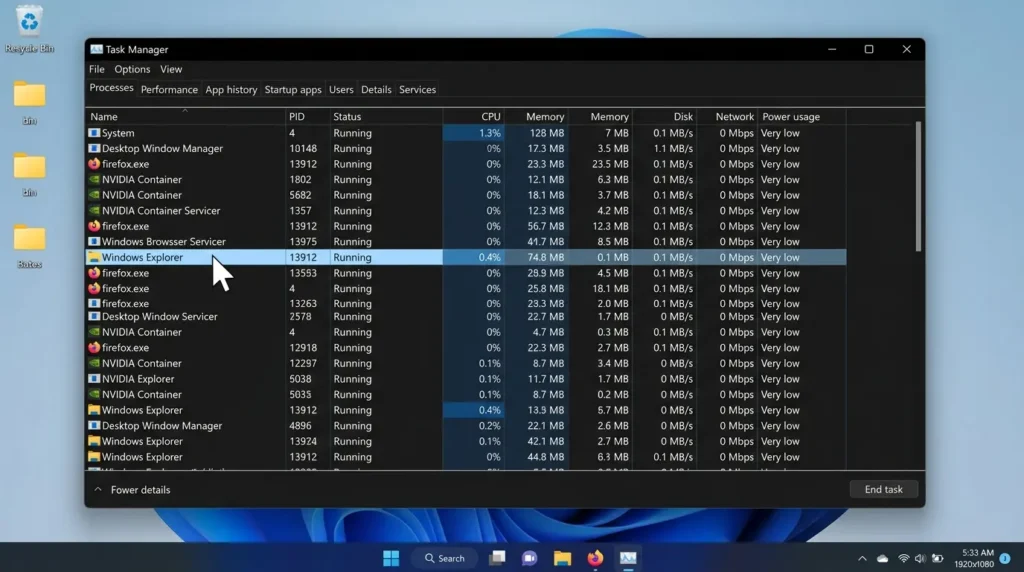
Task: Sort processes by the CPU column
Action: point(473,117)
